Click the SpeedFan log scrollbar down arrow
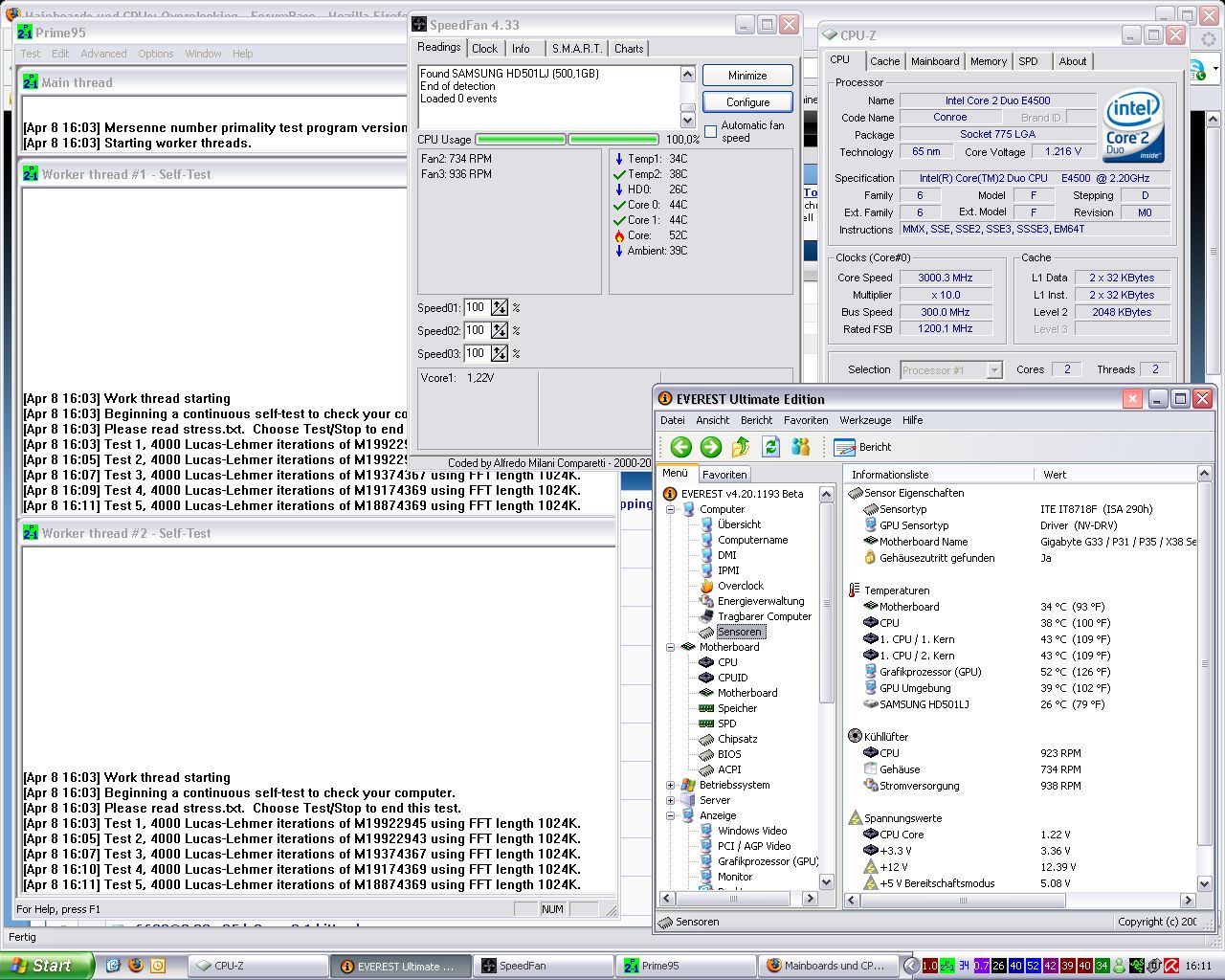The width and height of the screenshot is (1225, 980). [687, 121]
